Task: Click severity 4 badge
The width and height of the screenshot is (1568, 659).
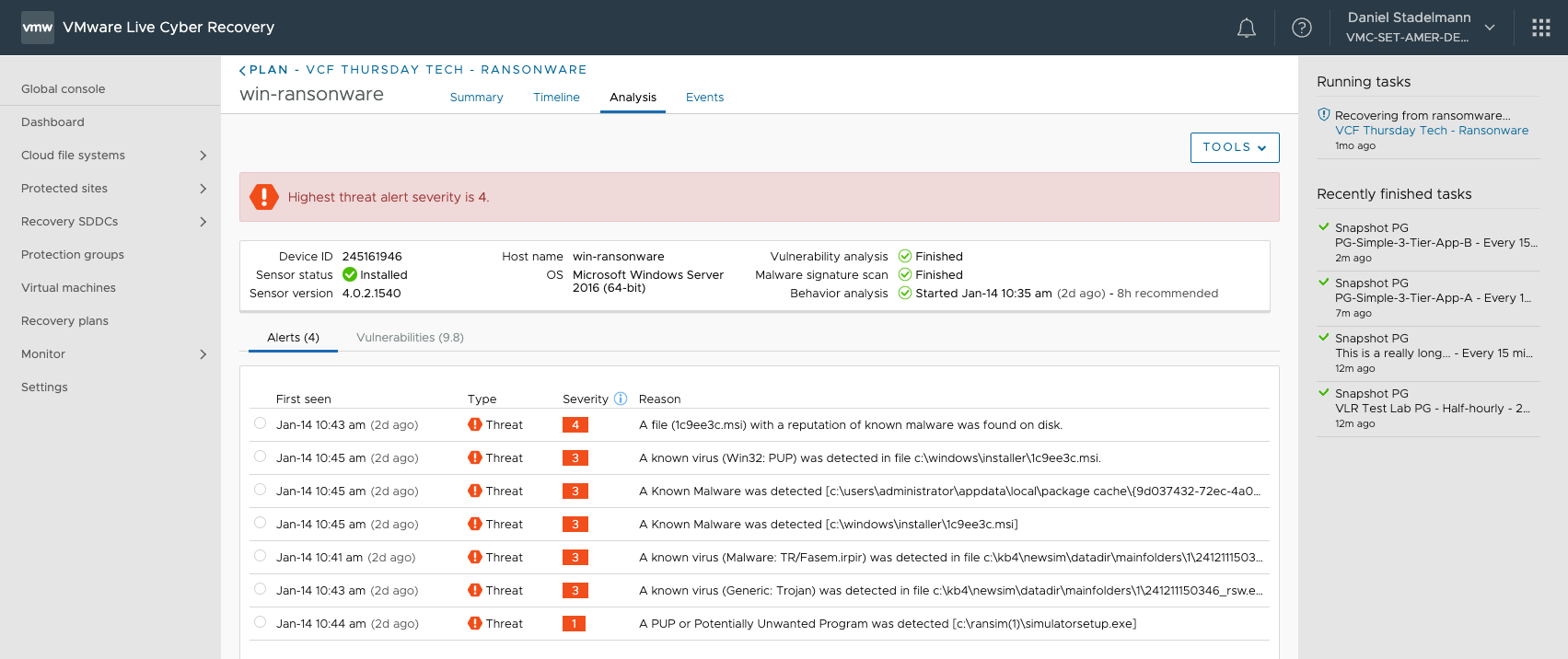Action: (x=575, y=425)
